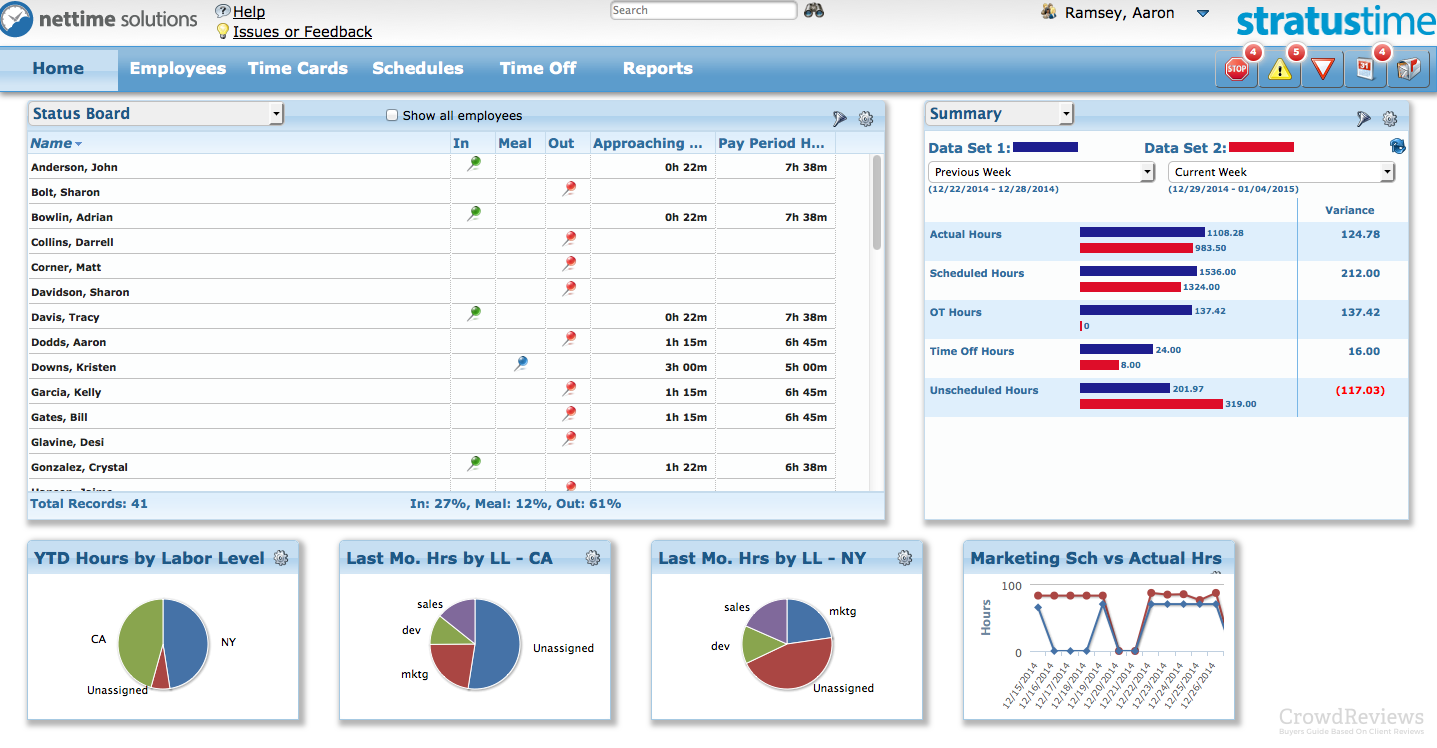The image size is (1437, 748).
Task: Click the Status Board pin icon
Action: click(x=840, y=119)
